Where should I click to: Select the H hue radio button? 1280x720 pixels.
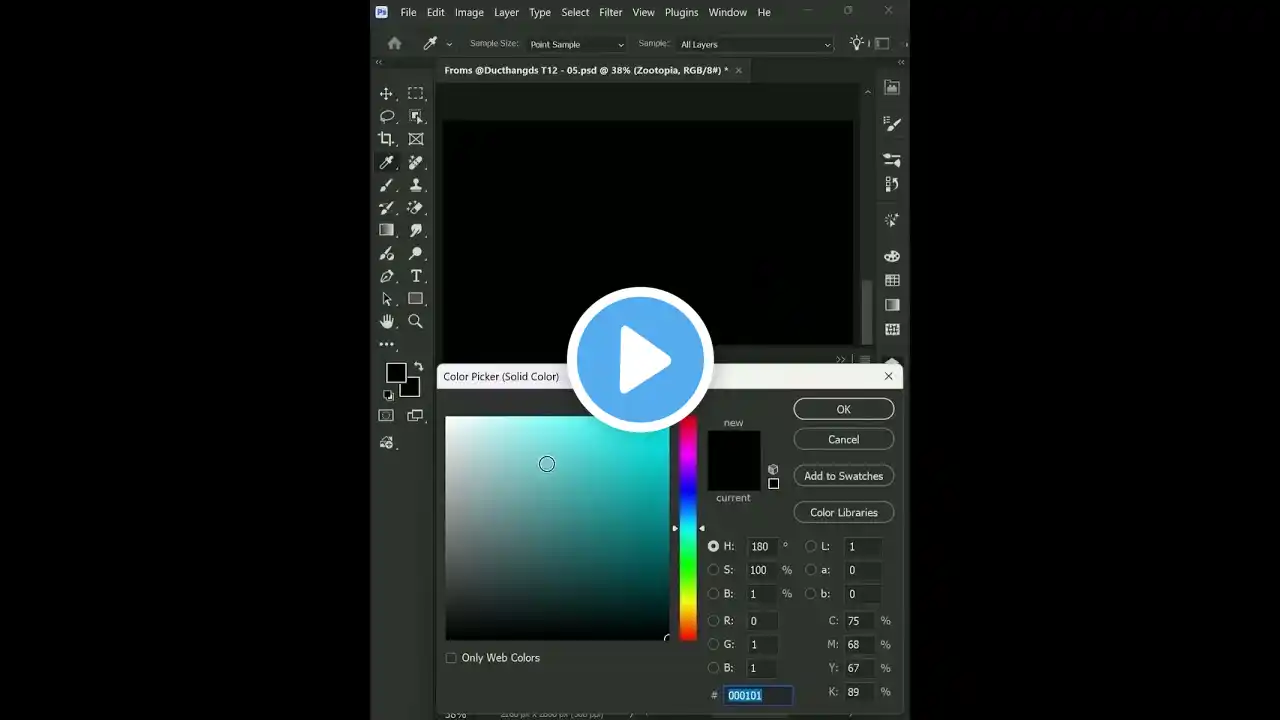(x=713, y=546)
